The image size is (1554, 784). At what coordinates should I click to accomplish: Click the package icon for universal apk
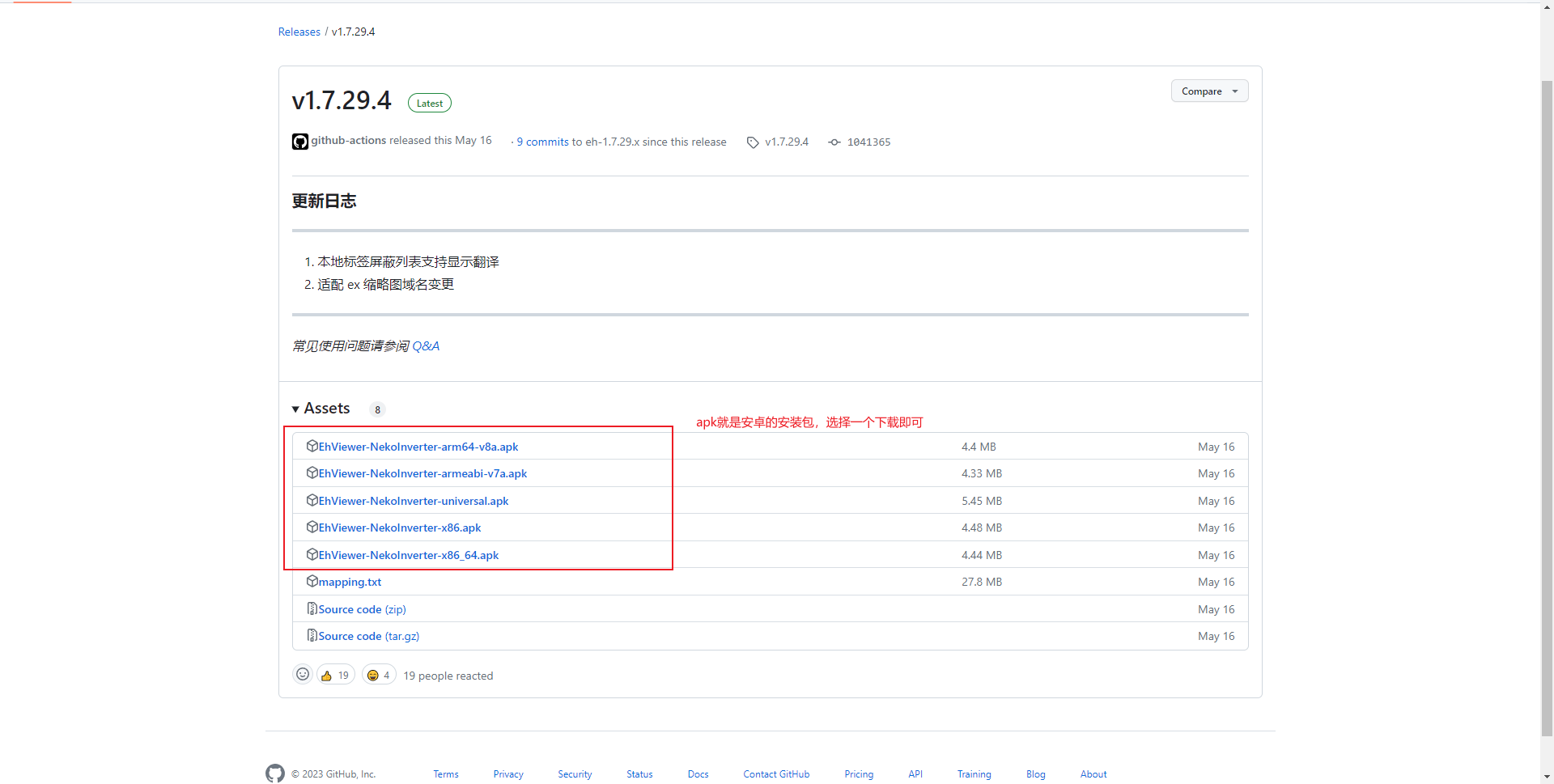coord(312,500)
